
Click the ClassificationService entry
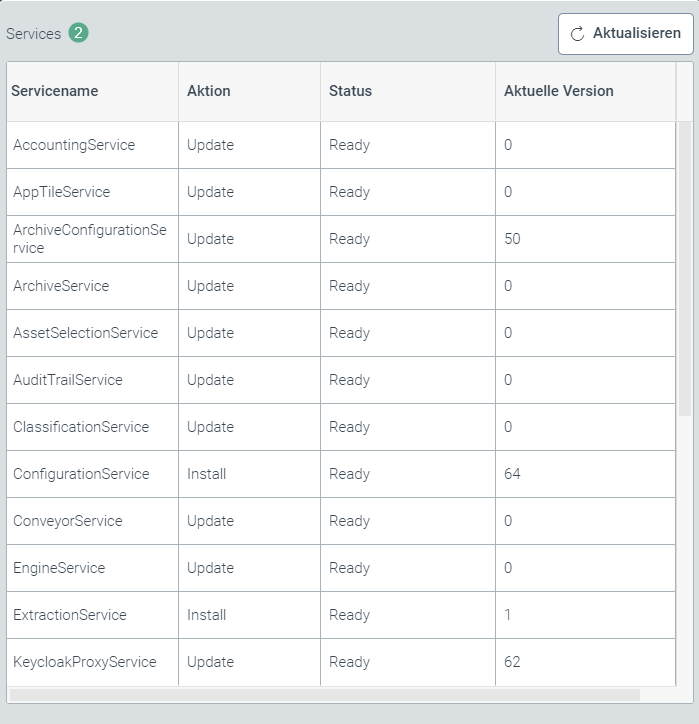pos(81,427)
